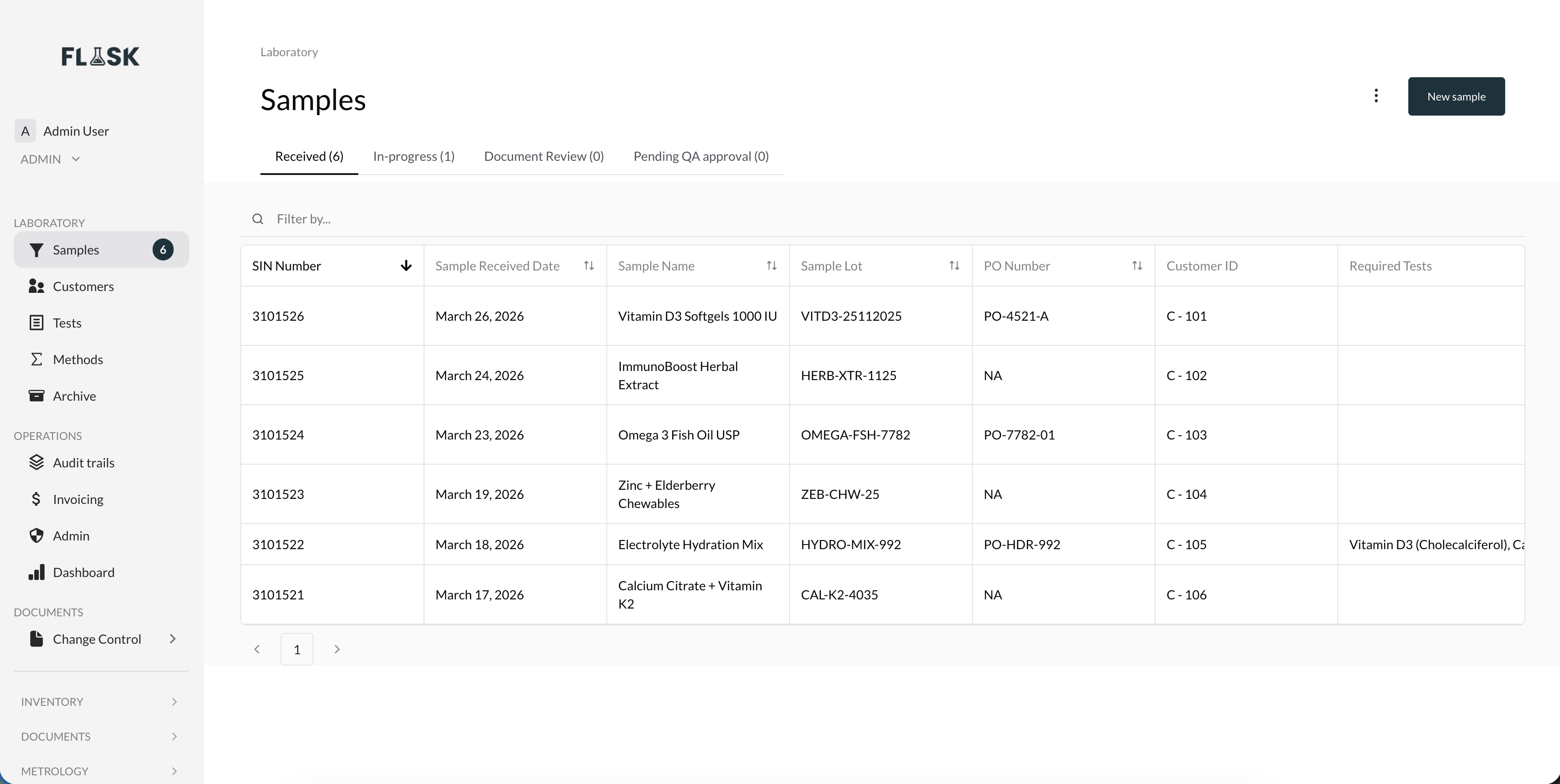The width and height of the screenshot is (1560, 784).
Task: Expand the INVENTORY sidebar group
Action: pos(101,702)
